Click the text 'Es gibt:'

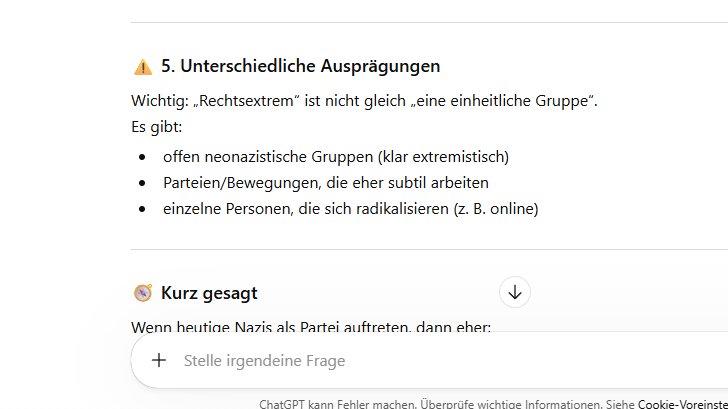pyautogui.click(x=156, y=127)
